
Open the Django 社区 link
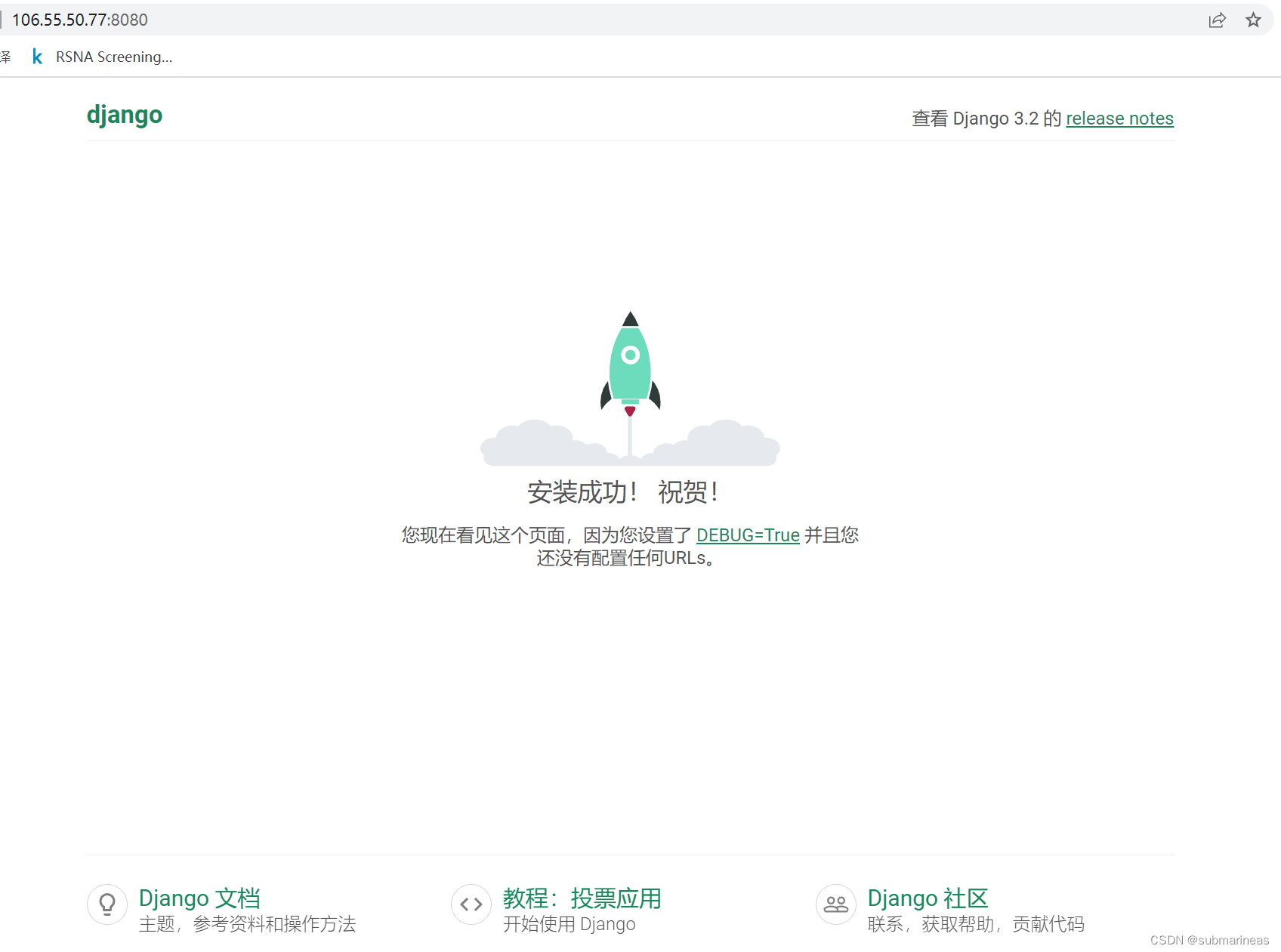click(x=928, y=898)
